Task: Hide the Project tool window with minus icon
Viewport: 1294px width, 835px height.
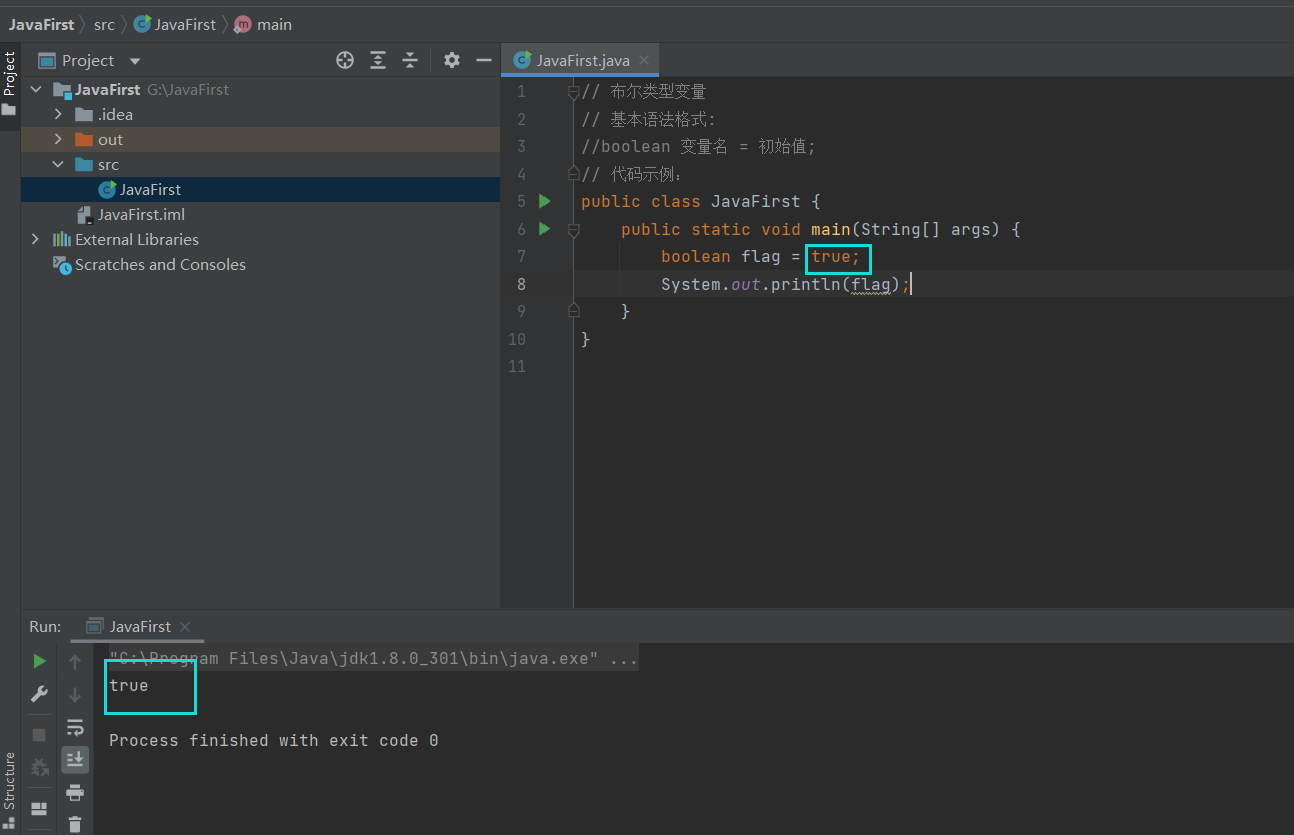Action: [x=484, y=60]
